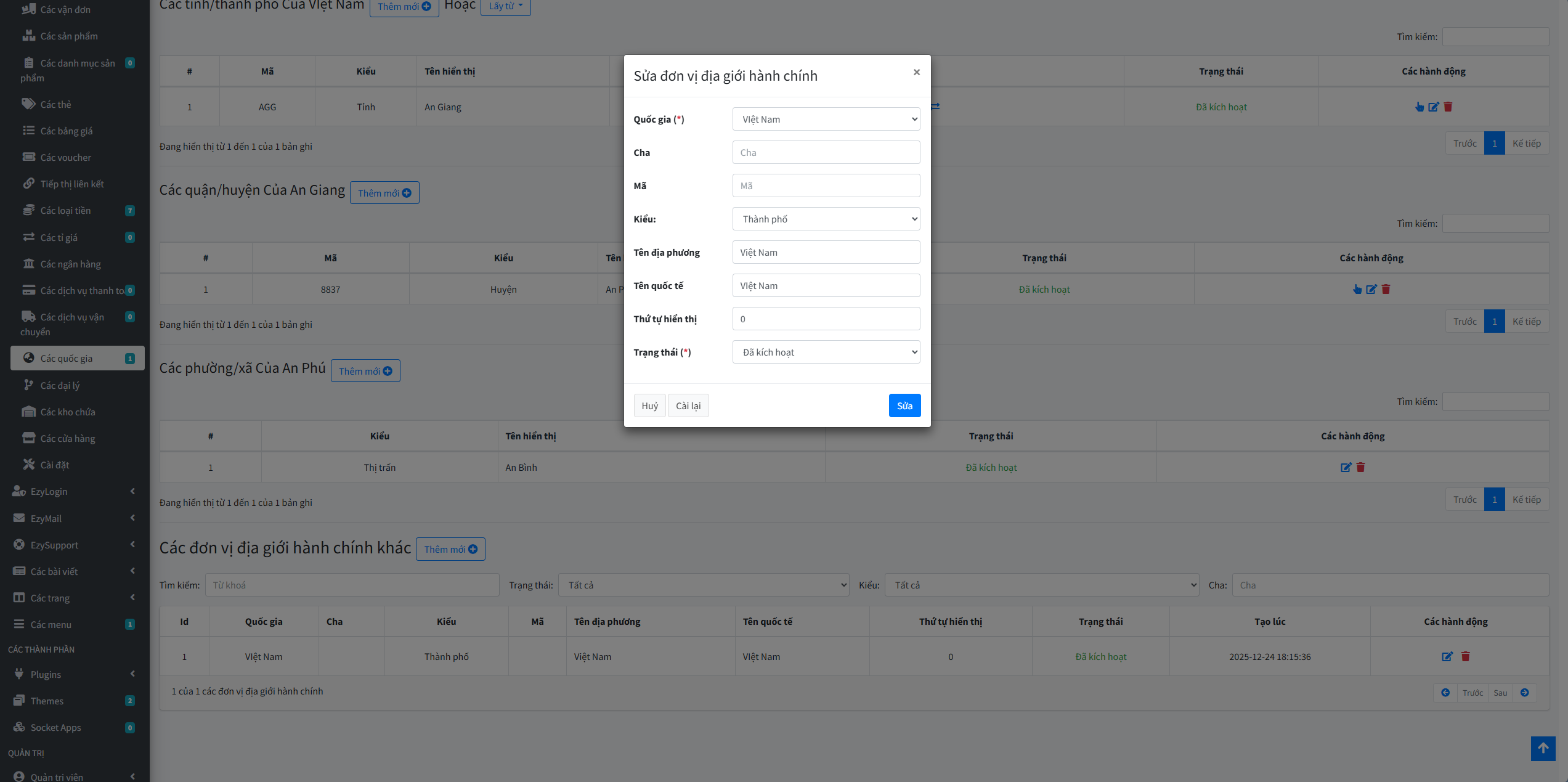Close the edit dialog with X
The image size is (1568, 782).
click(x=916, y=72)
